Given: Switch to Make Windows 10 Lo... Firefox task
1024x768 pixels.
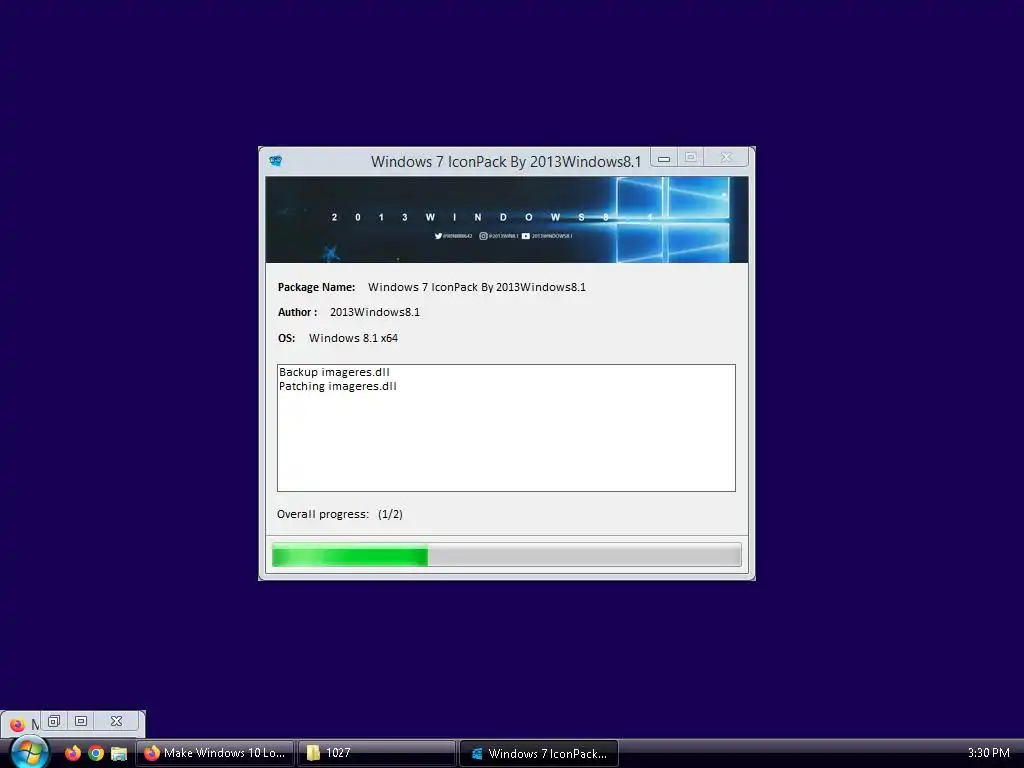Looking at the screenshot, I should pos(215,753).
